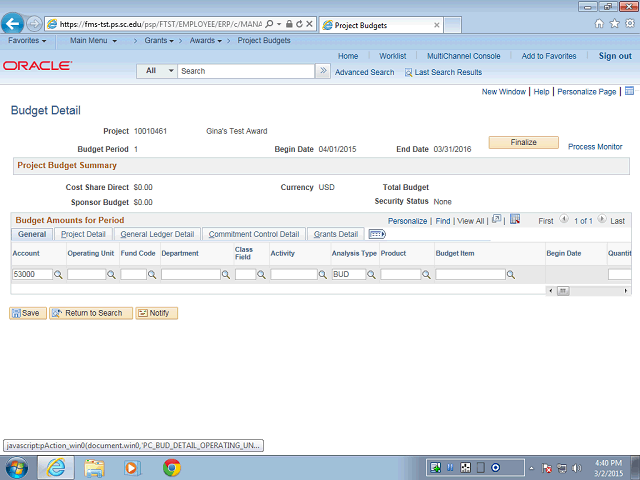Screen dimensions: 640x480
Task: Open the Favorites dropdown menu
Action: [x=27, y=40]
